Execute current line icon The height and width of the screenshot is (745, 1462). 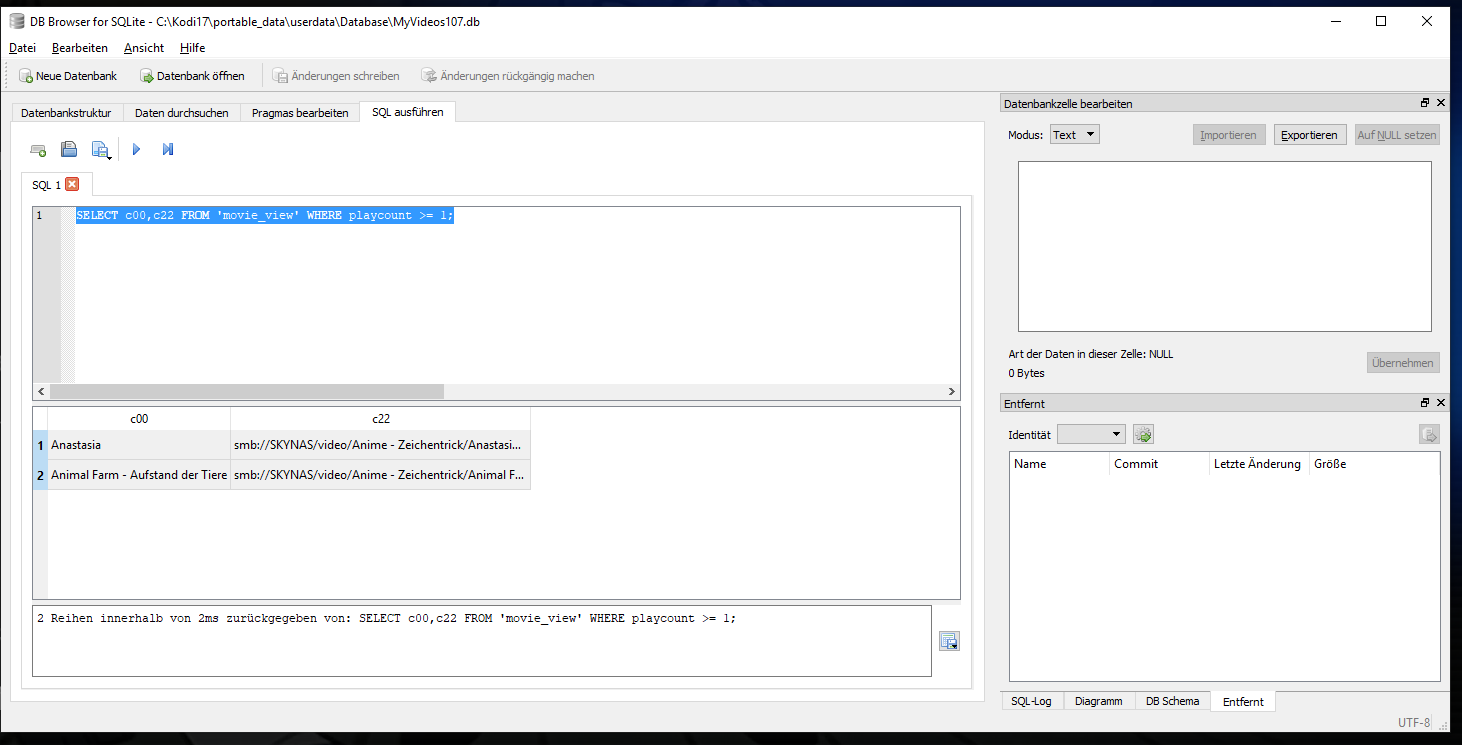(x=168, y=150)
